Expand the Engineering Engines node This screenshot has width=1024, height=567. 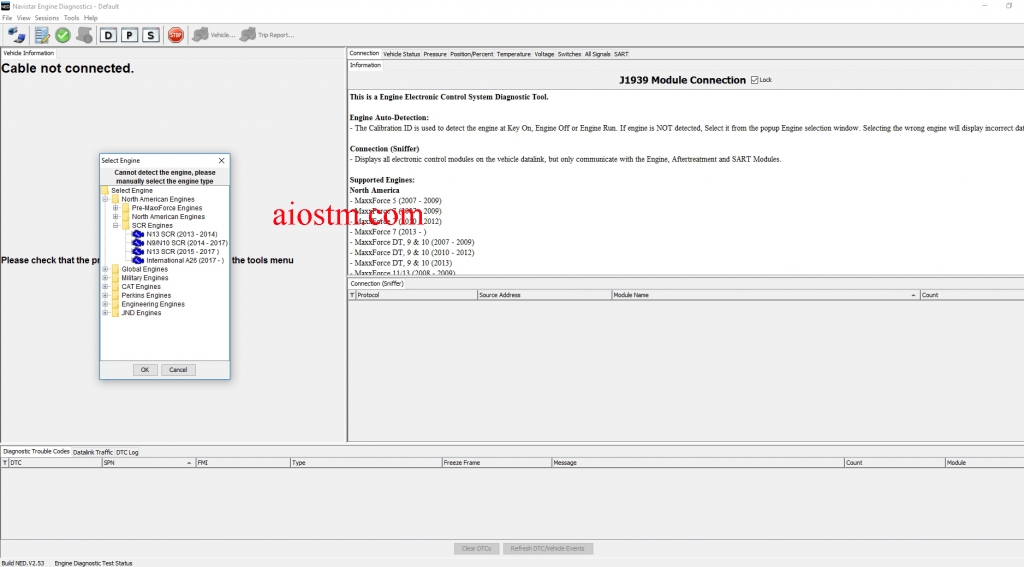coord(105,304)
